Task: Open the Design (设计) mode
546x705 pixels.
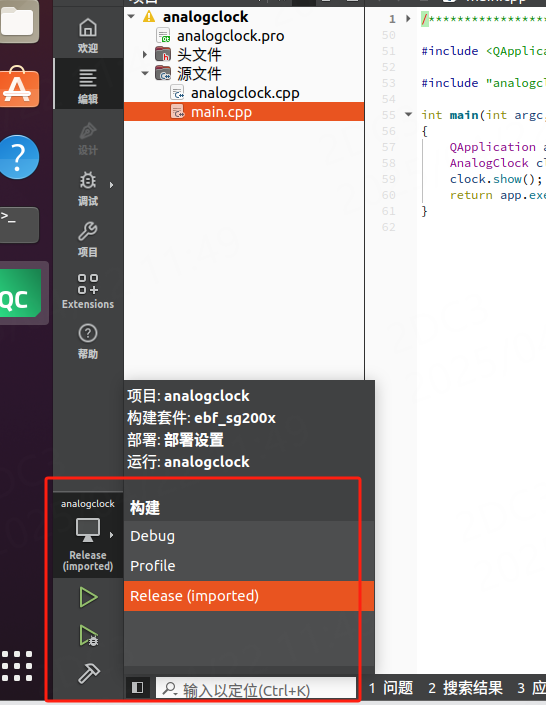Action: (88, 138)
